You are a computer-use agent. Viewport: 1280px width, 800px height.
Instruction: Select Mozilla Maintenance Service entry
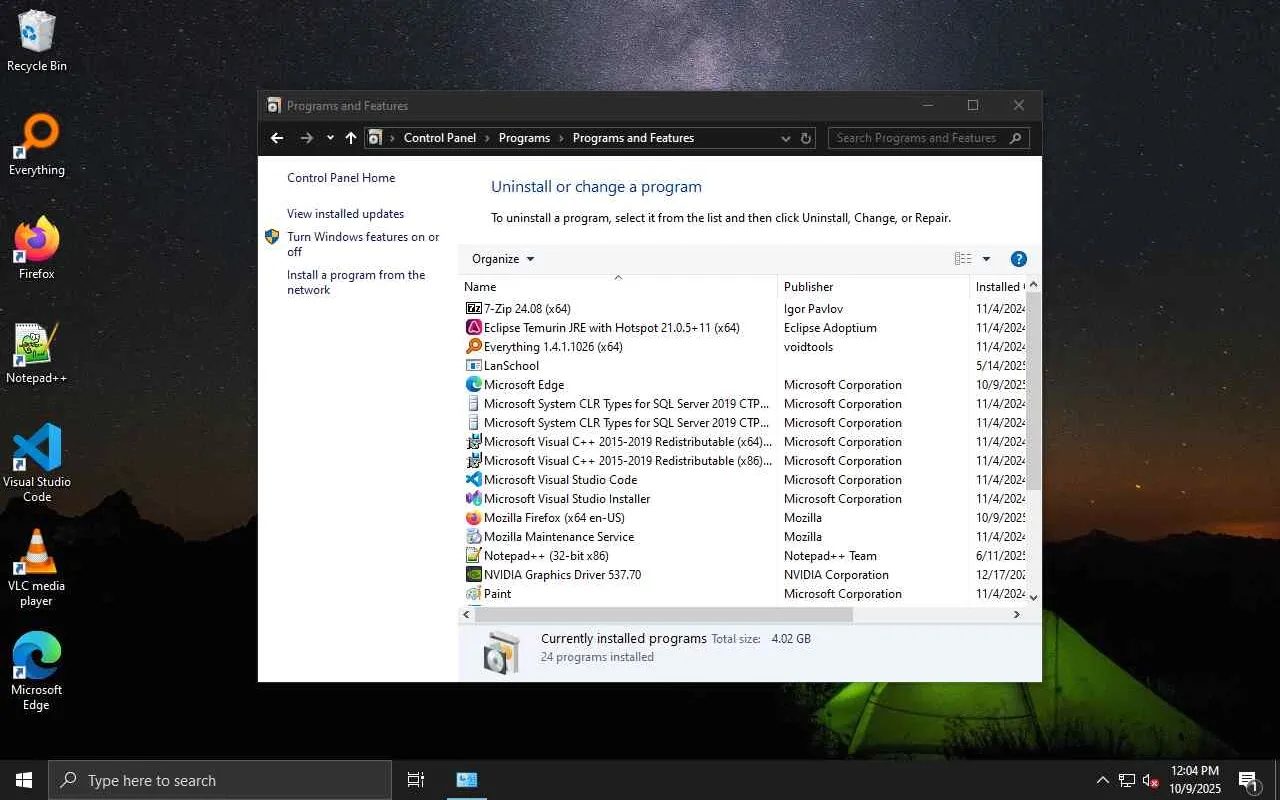tap(742, 537)
